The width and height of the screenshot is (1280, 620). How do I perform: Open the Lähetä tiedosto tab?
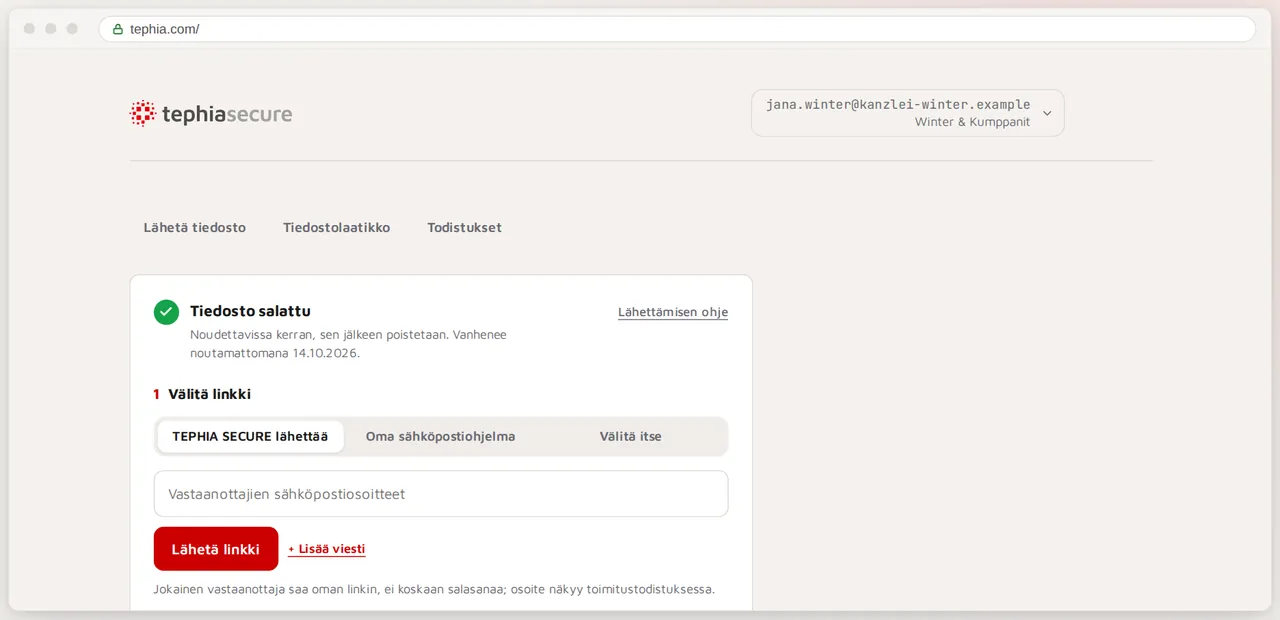point(195,227)
